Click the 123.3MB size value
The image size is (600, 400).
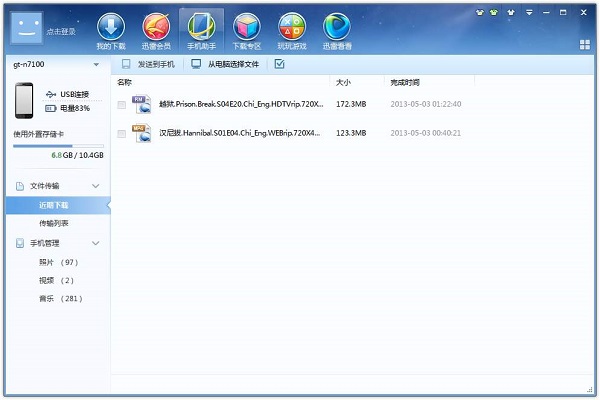click(351, 133)
